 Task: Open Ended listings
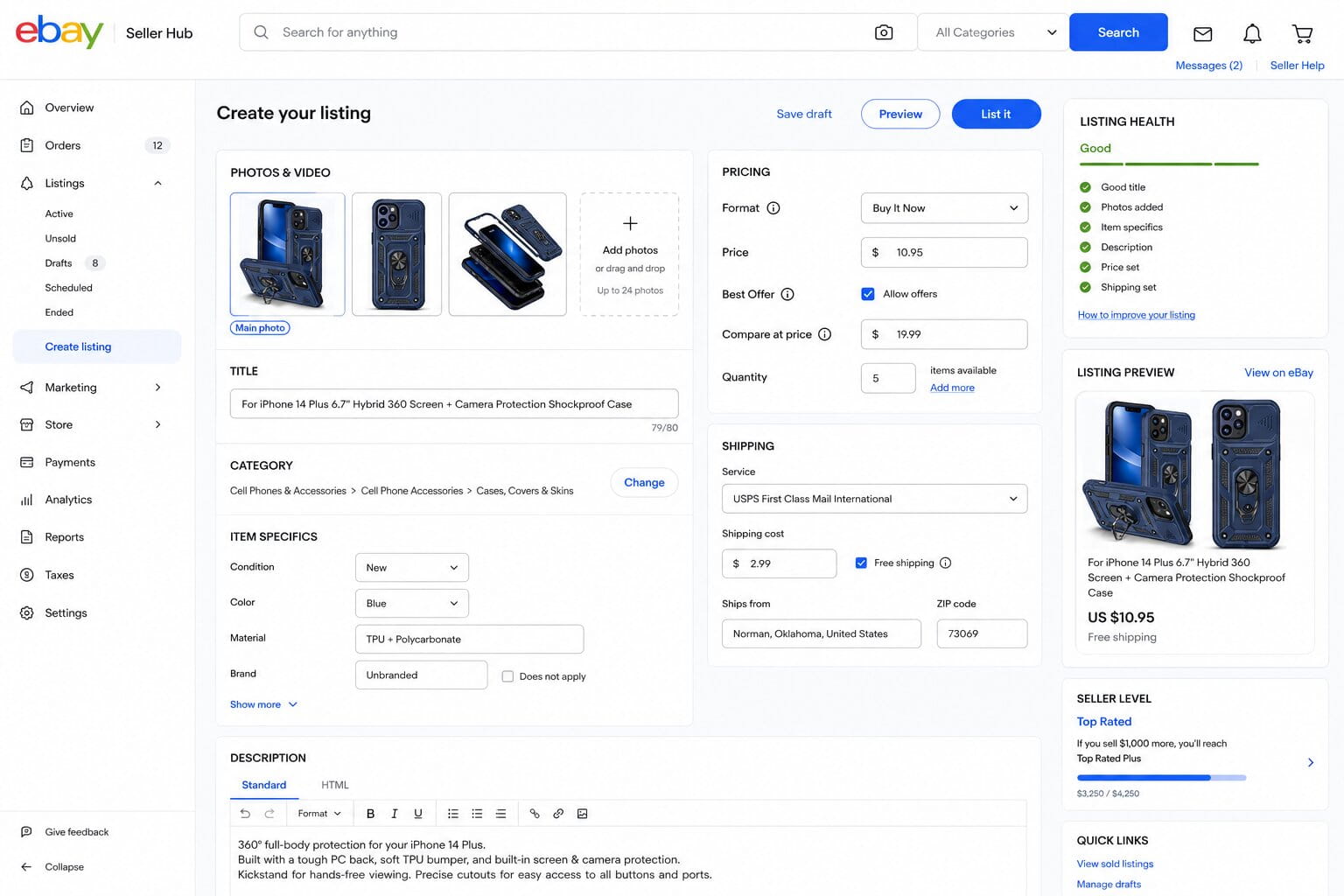(x=59, y=312)
